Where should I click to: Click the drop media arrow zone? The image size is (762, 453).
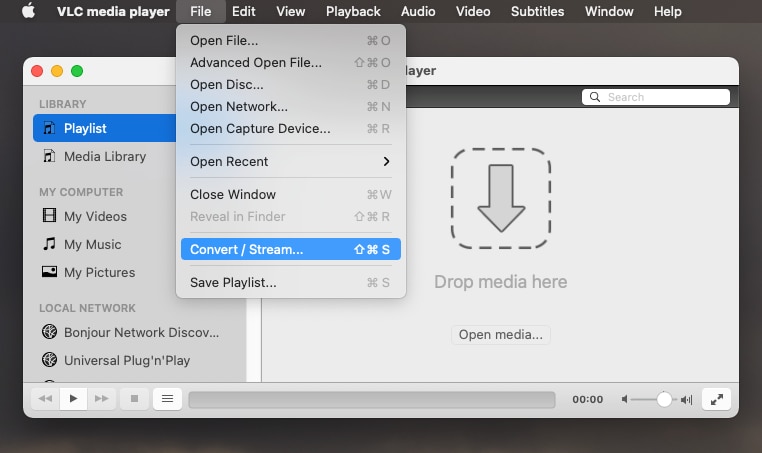coord(501,198)
